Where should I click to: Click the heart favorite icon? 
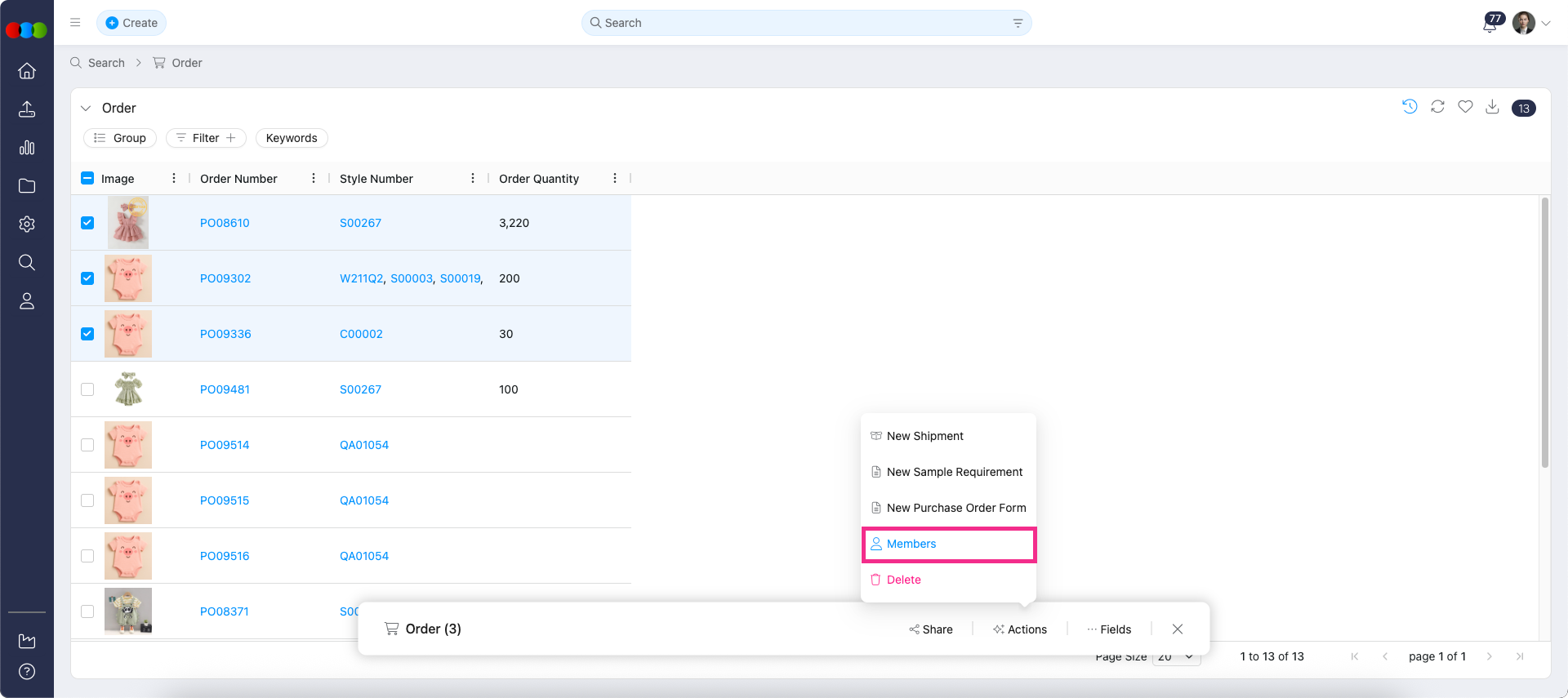coord(1465,107)
